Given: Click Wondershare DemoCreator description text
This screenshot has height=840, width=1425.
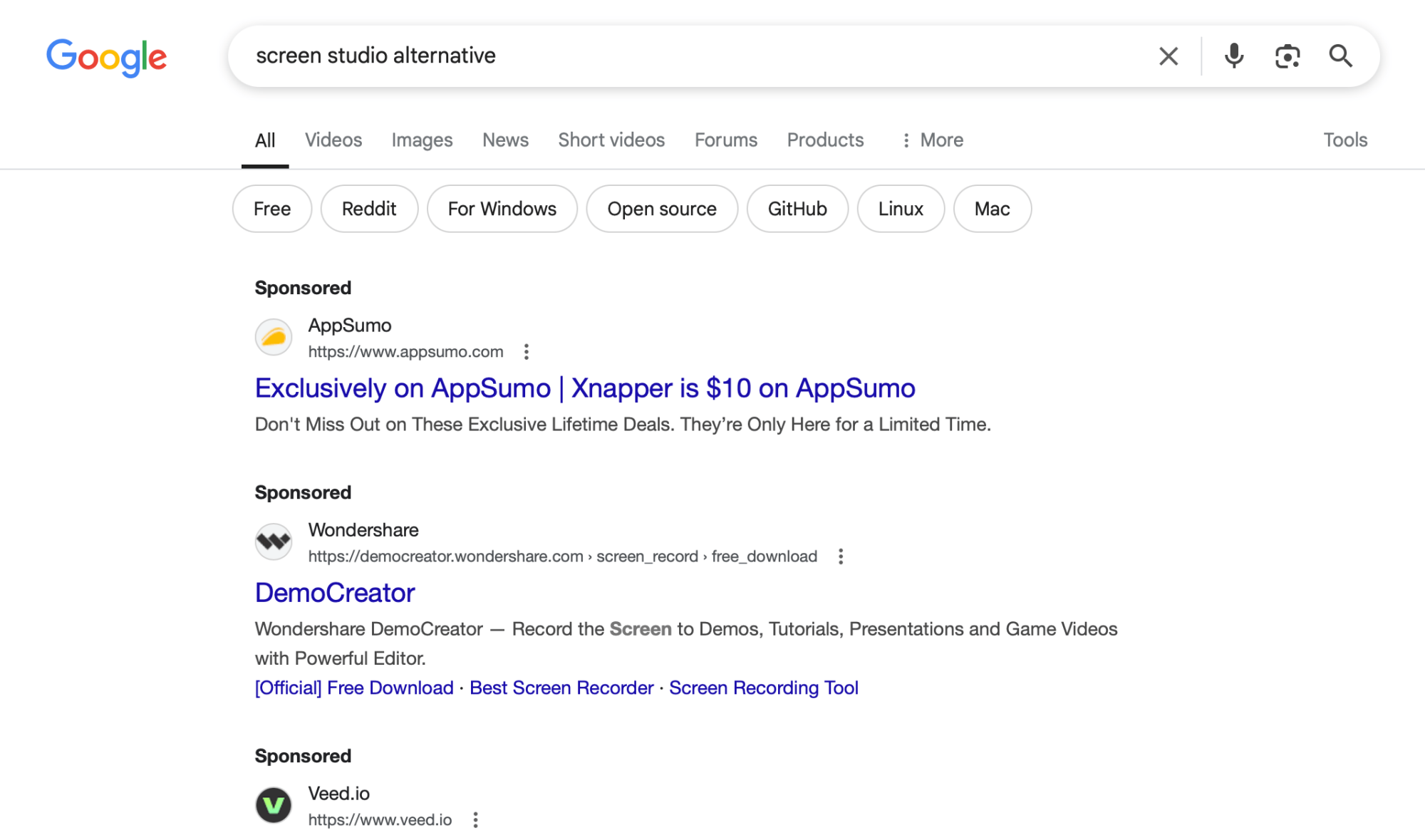Looking at the screenshot, I should [x=686, y=643].
